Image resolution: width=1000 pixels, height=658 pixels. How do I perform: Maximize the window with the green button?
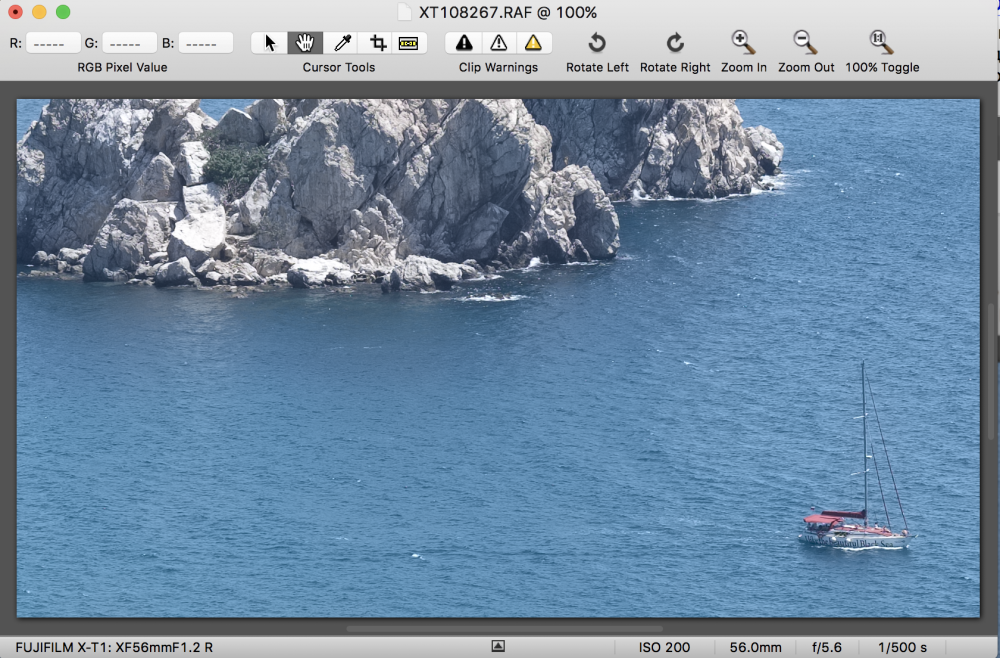click(62, 12)
